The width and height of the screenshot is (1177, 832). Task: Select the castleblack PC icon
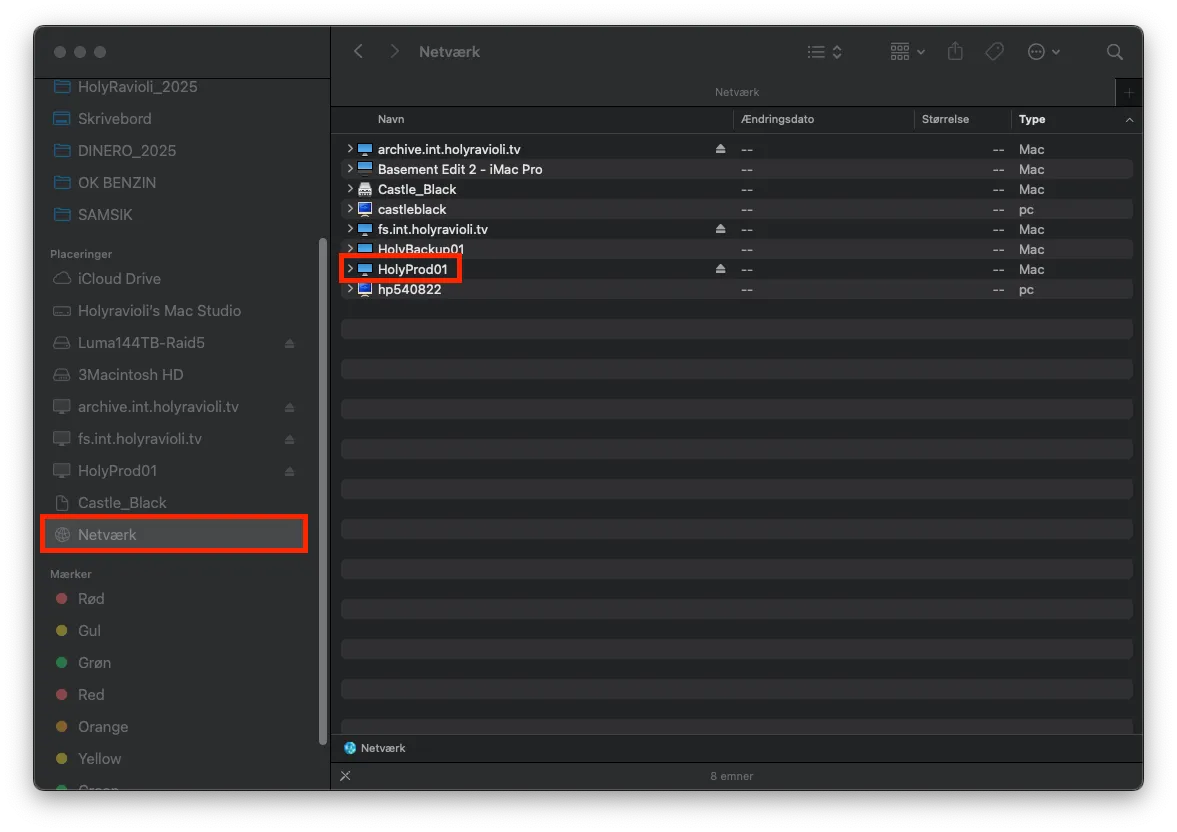click(x=365, y=210)
